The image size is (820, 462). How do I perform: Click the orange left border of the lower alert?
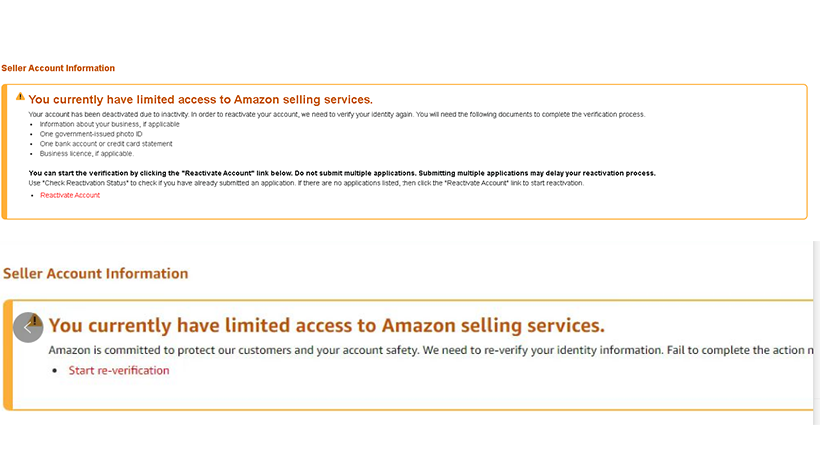[8, 355]
